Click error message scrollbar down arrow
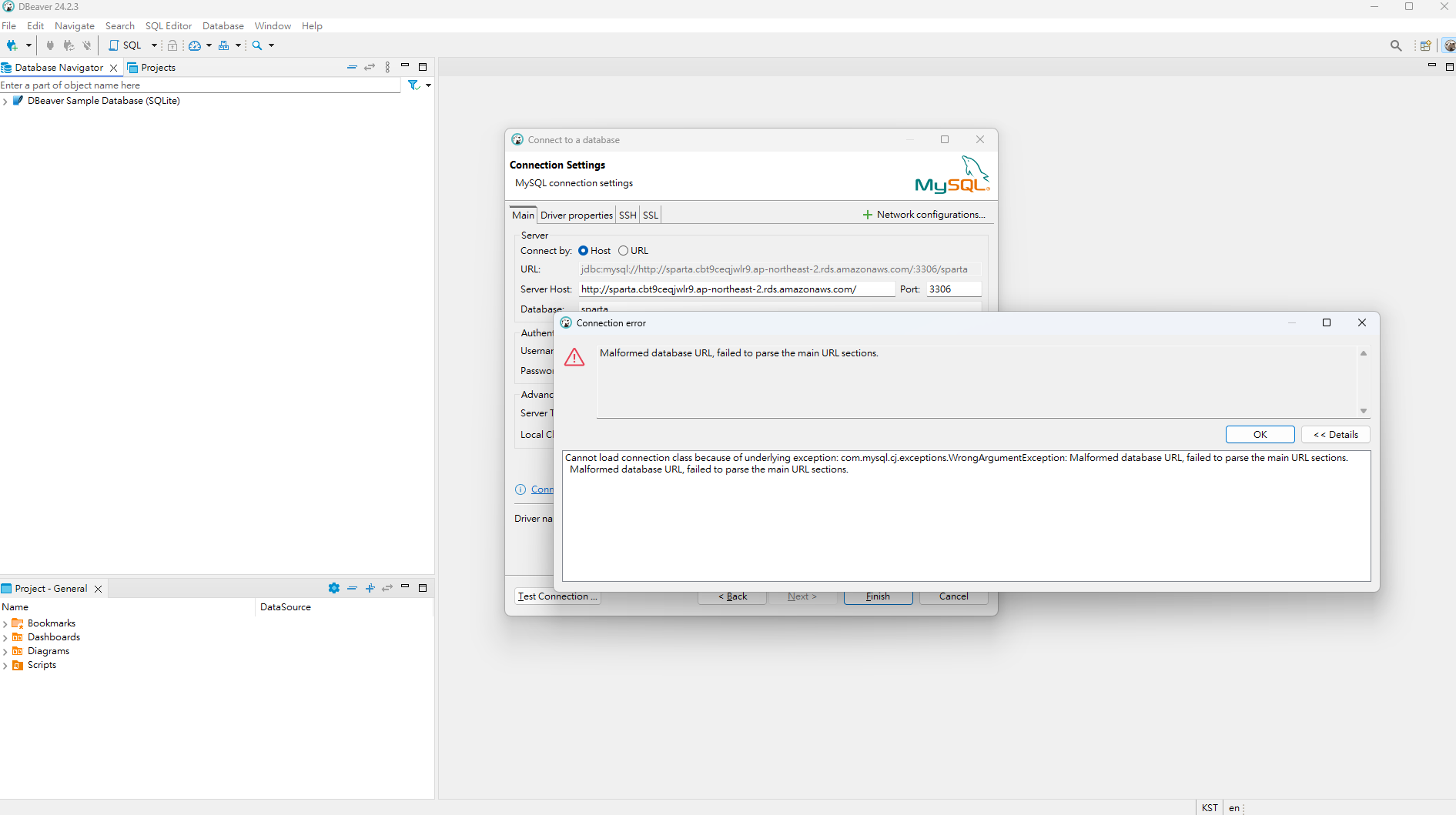This screenshot has width=1456, height=815. pyautogui.click(x=1364, y=411)
